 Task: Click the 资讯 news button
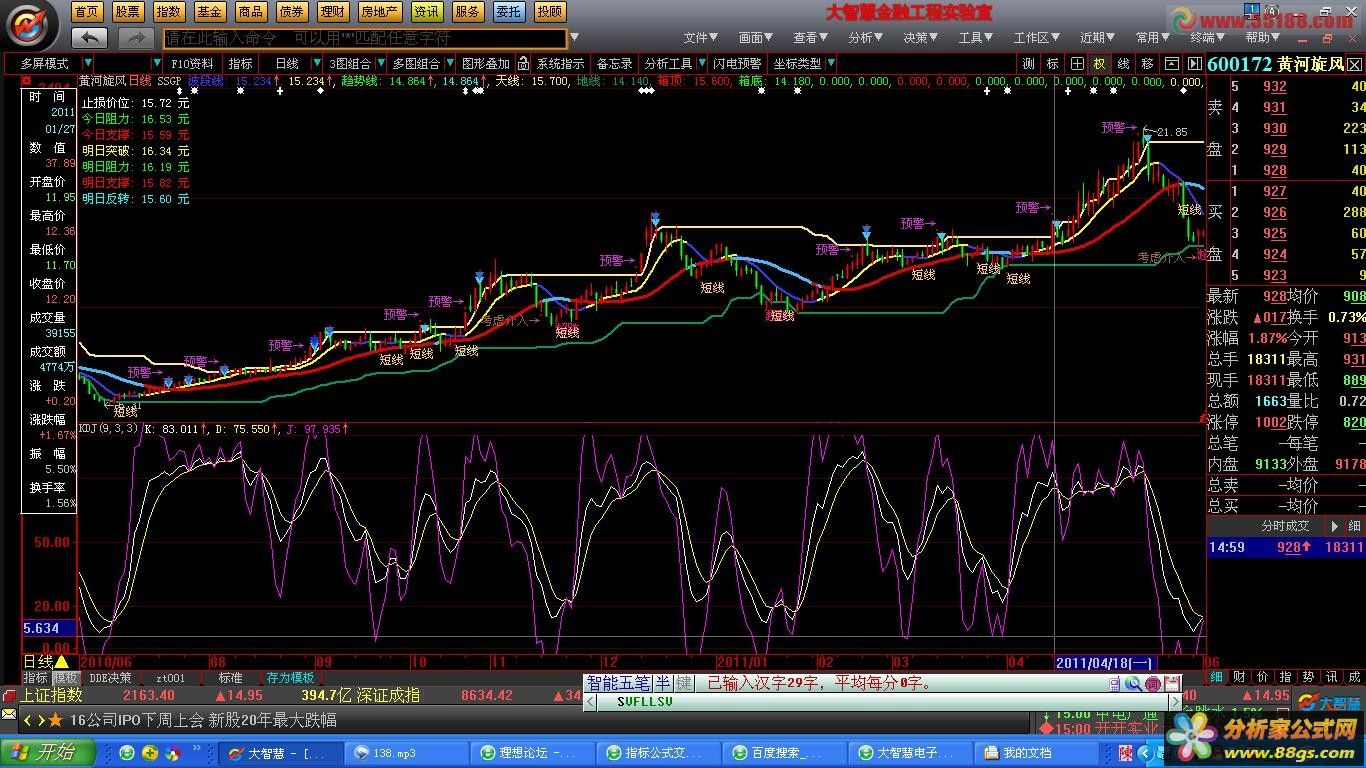[x=426, y=12]
